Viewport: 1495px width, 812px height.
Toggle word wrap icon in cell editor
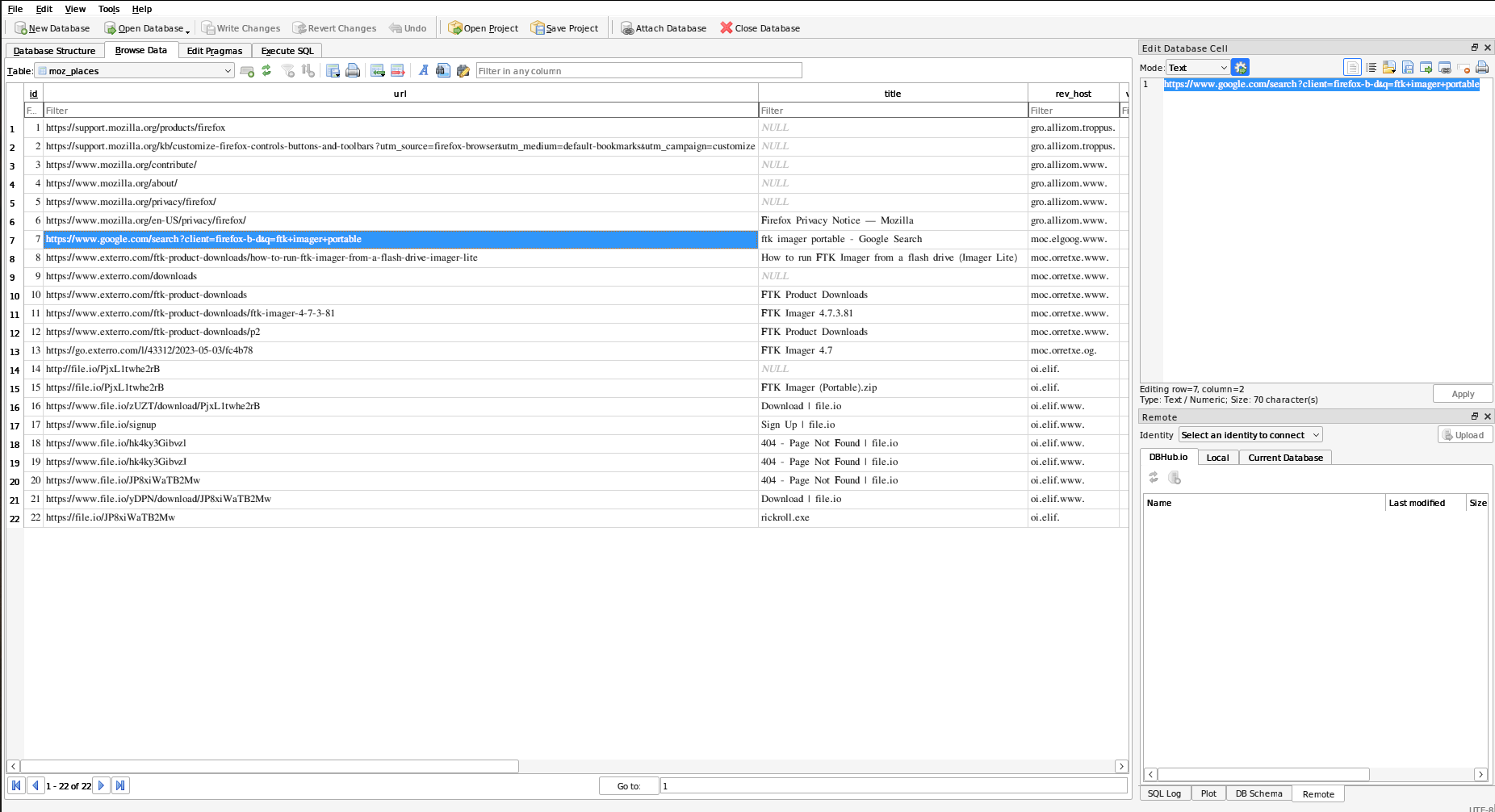[x=1352, y=68]
